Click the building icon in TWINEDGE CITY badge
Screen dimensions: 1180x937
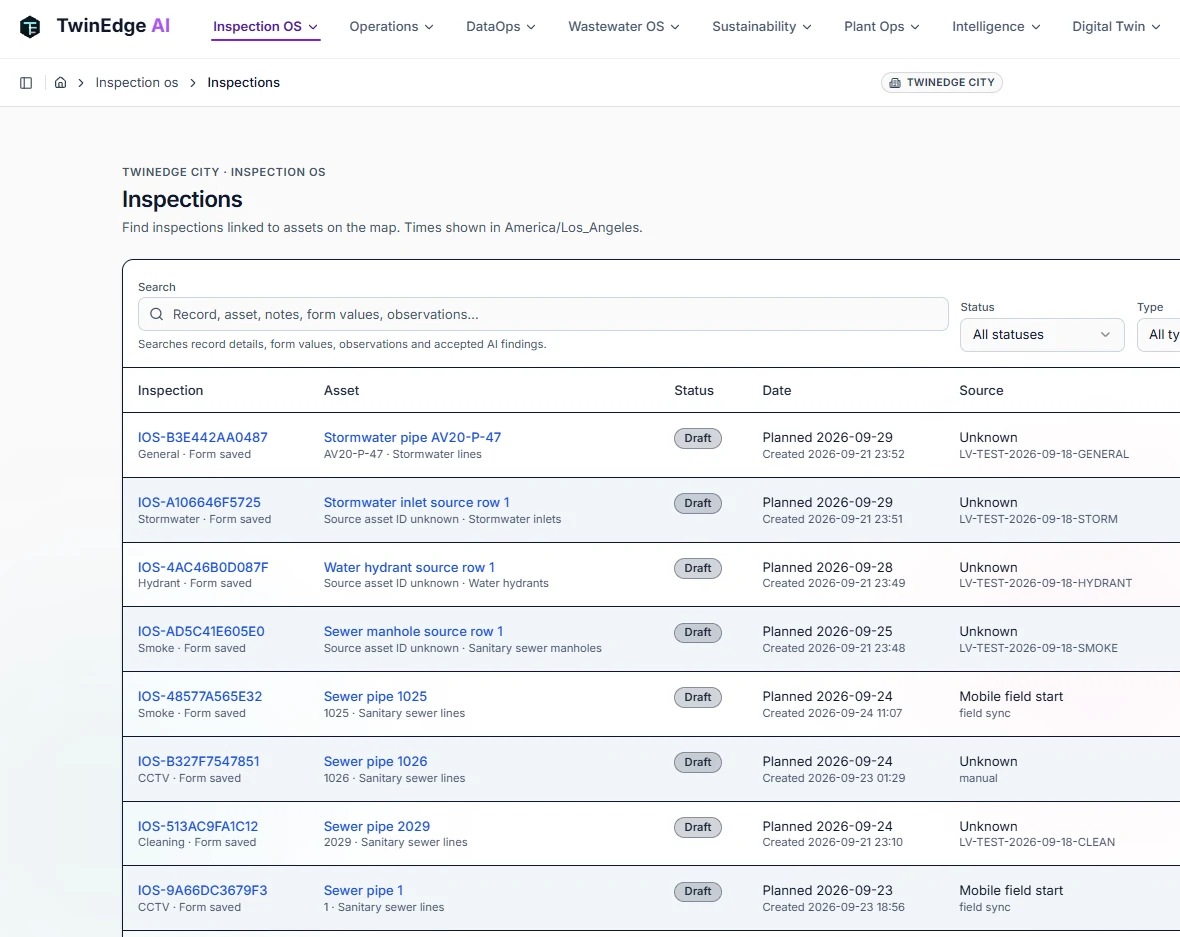[895, 83]
